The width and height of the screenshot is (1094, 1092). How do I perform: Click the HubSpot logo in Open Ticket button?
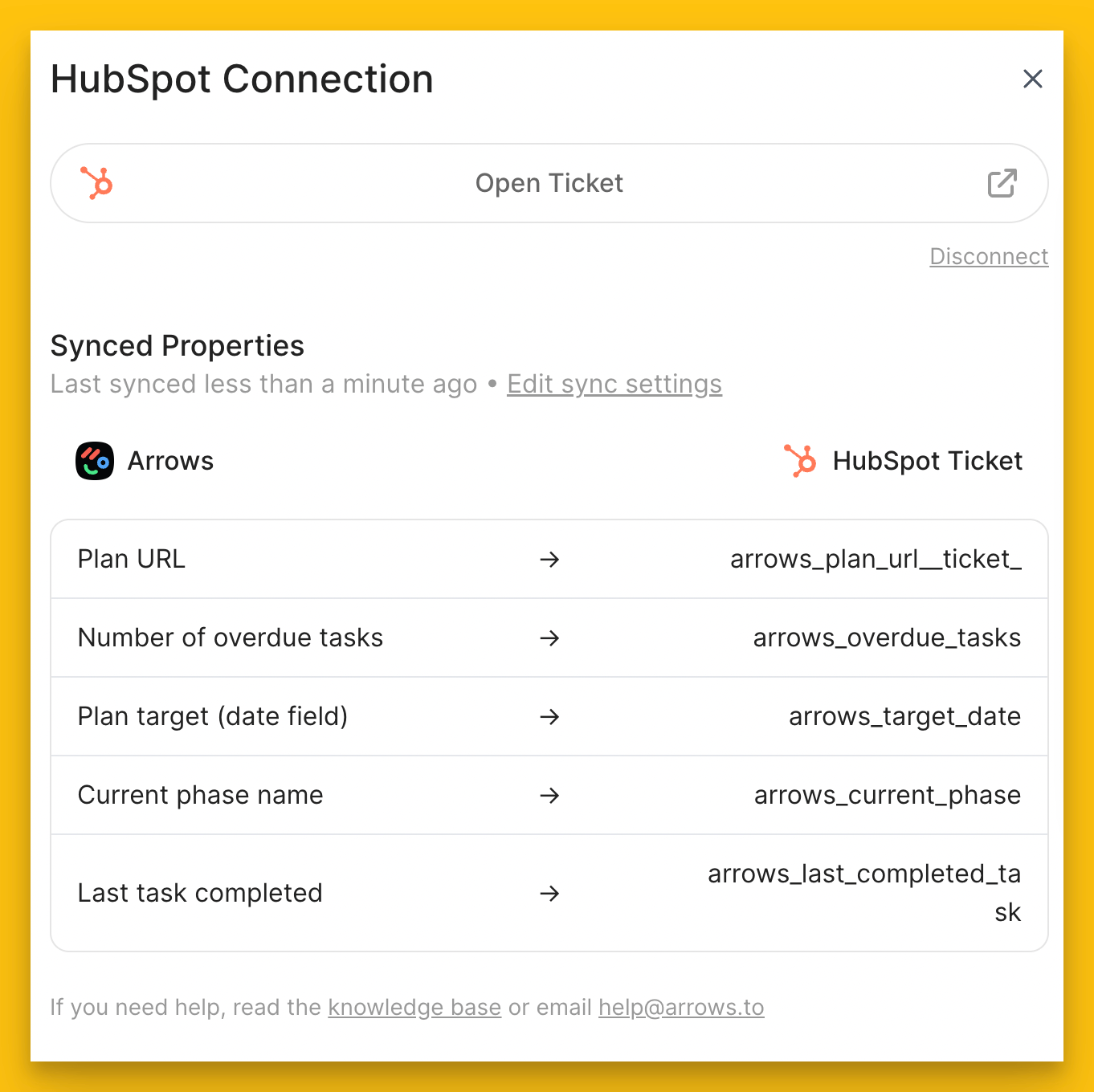tap(96, 183)
